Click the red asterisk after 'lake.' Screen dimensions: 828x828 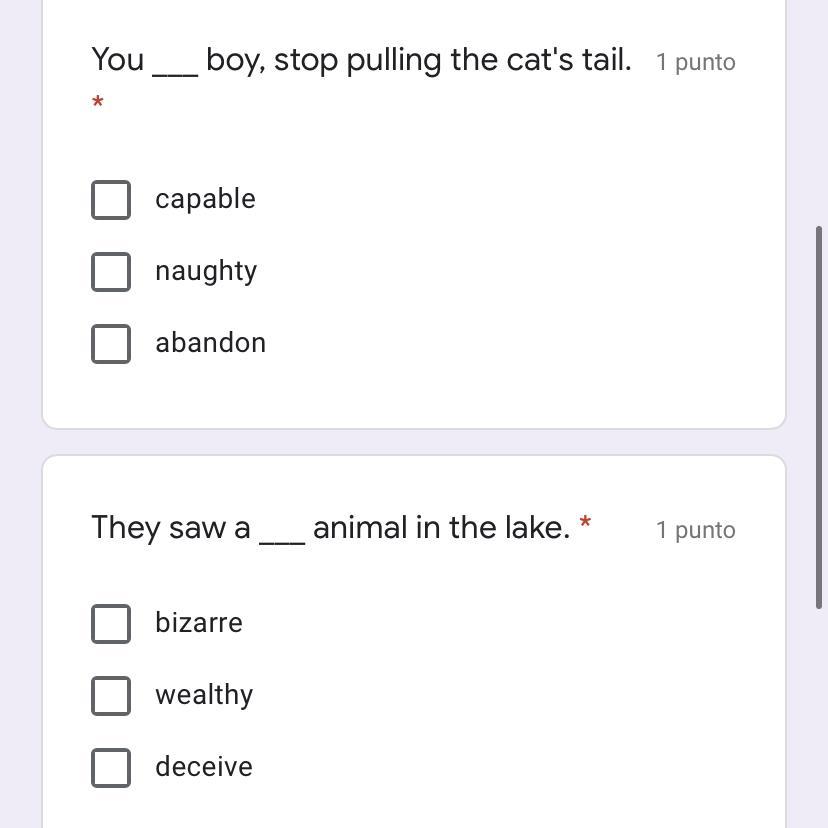click(x=585, y=523)
